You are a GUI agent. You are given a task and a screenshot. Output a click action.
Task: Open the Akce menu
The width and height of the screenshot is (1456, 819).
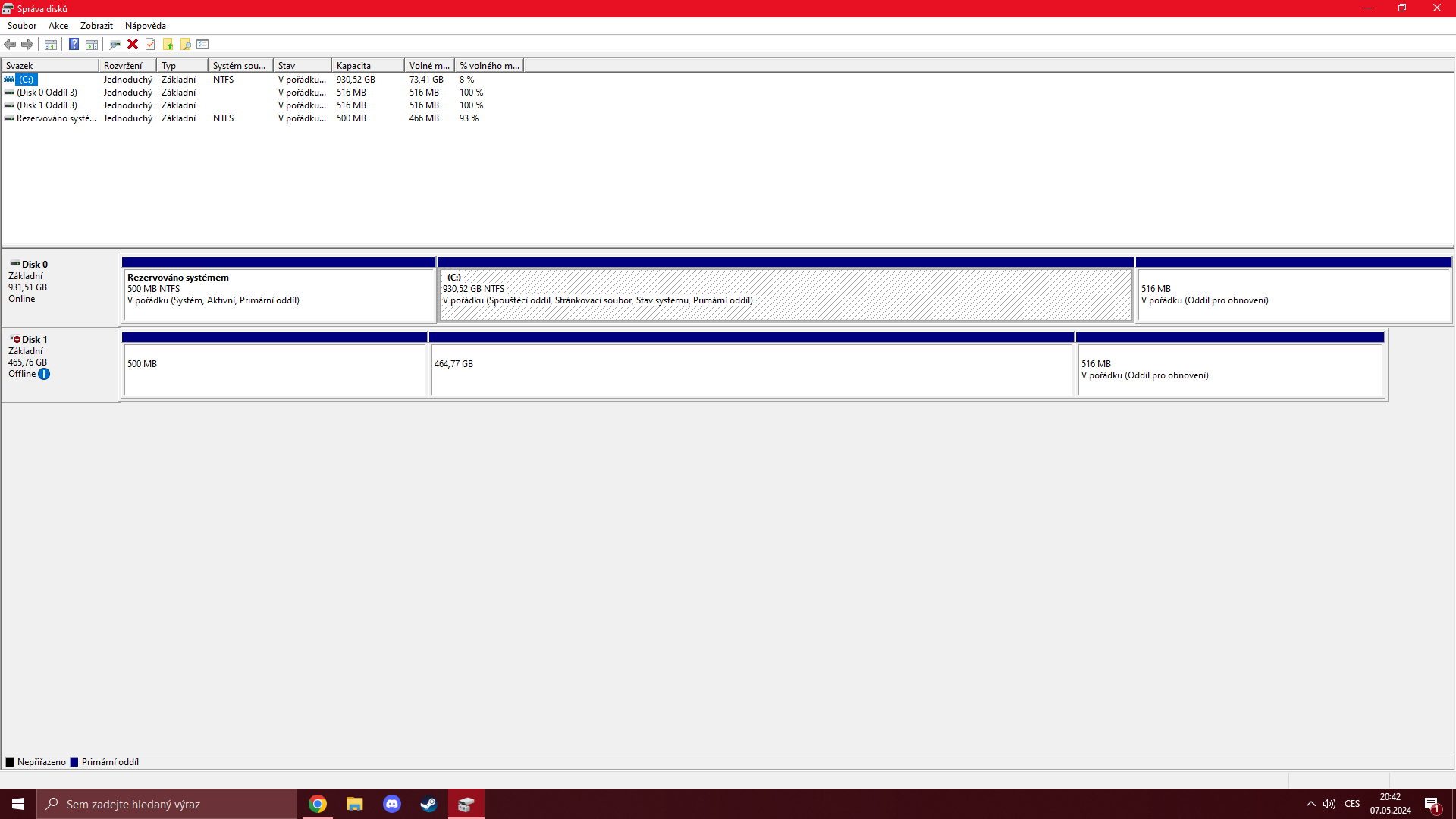[x=58, y=26]
